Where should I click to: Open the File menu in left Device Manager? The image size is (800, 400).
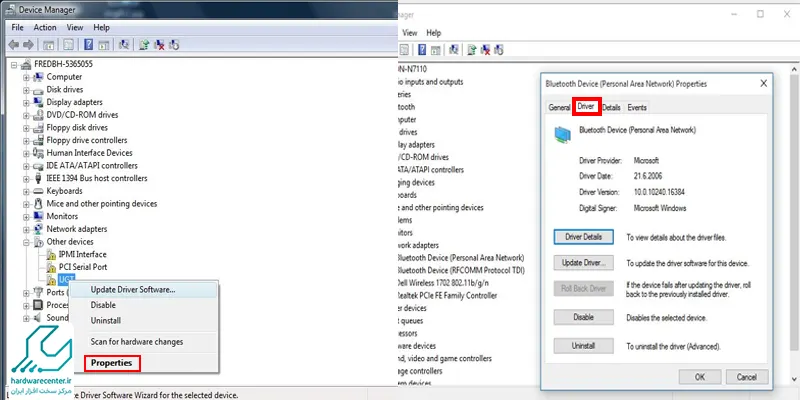coord(17,28)
